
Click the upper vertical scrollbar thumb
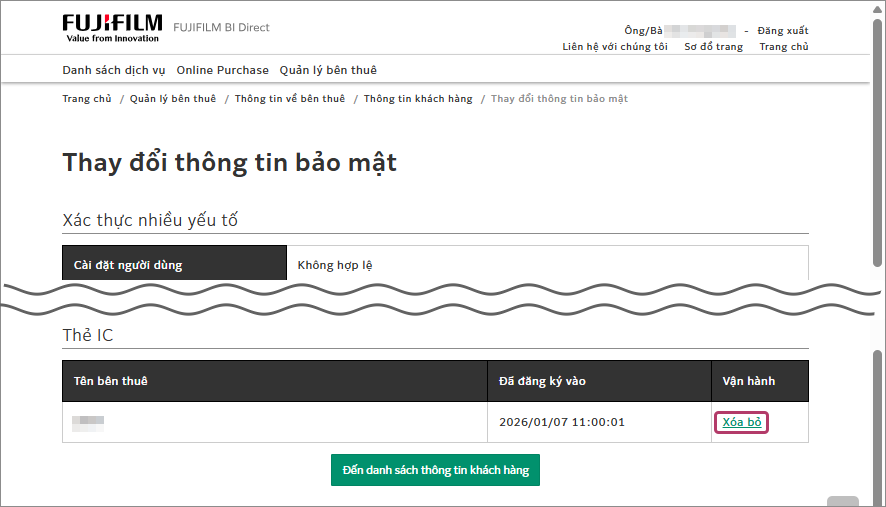(x=877, y=142)
